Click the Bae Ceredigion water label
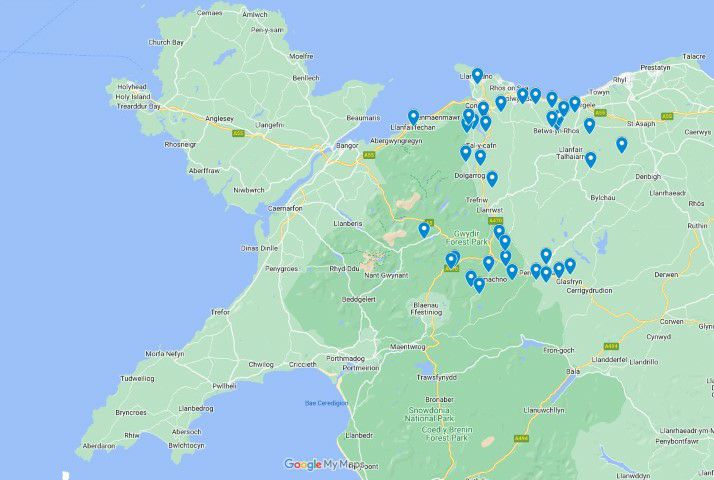This screenshot has height=480, width=714. (326, 403)
